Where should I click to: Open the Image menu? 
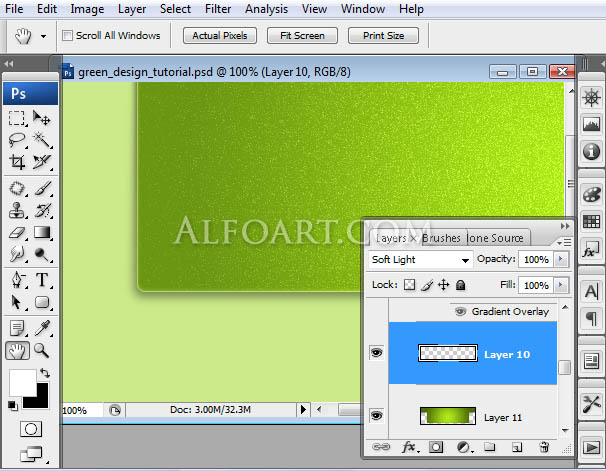(87, 9)
